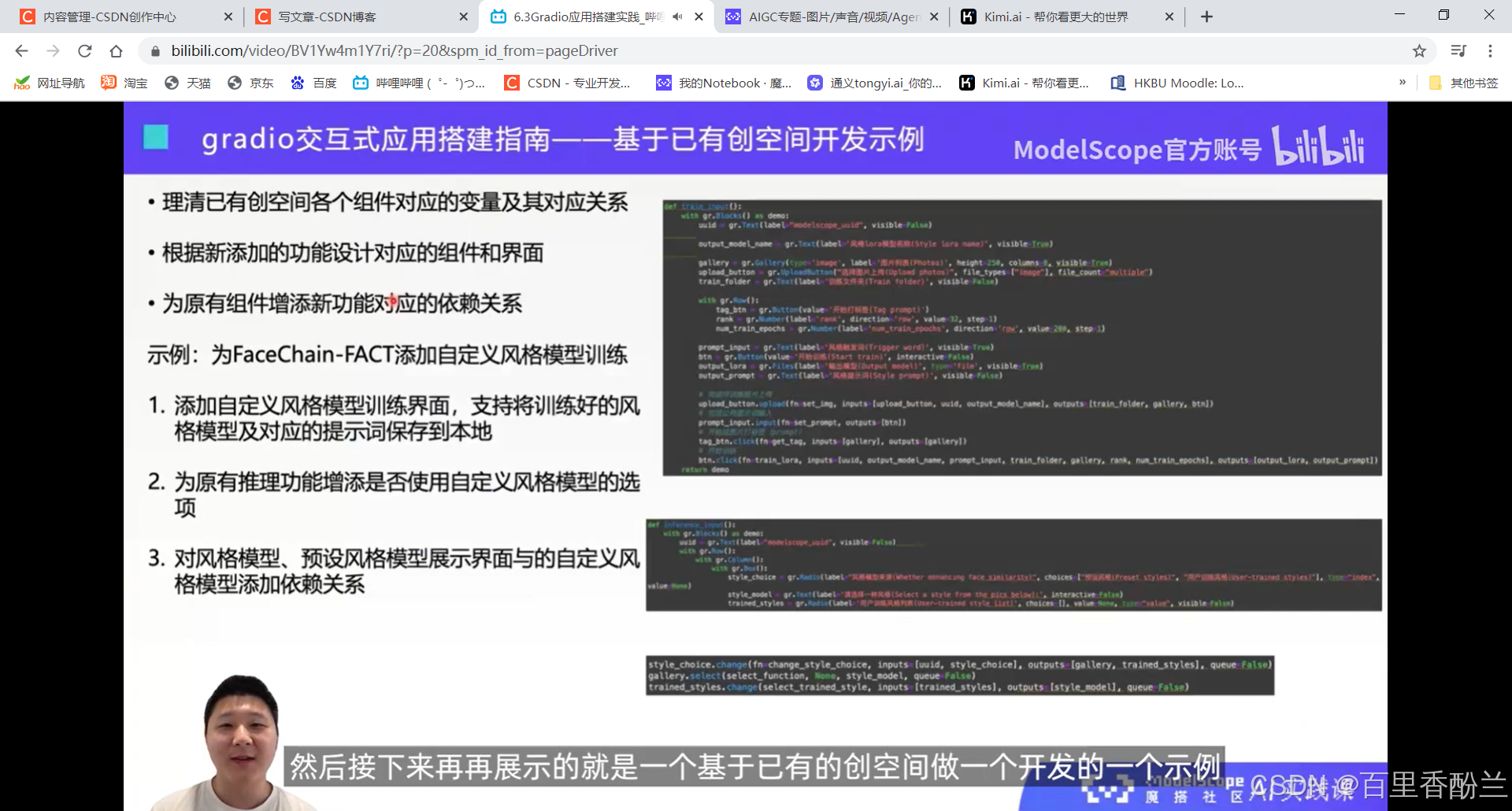This screenshot has height=811, width=1512.
Task: Open the 百度 bookmark
Action: click(313, 83)
